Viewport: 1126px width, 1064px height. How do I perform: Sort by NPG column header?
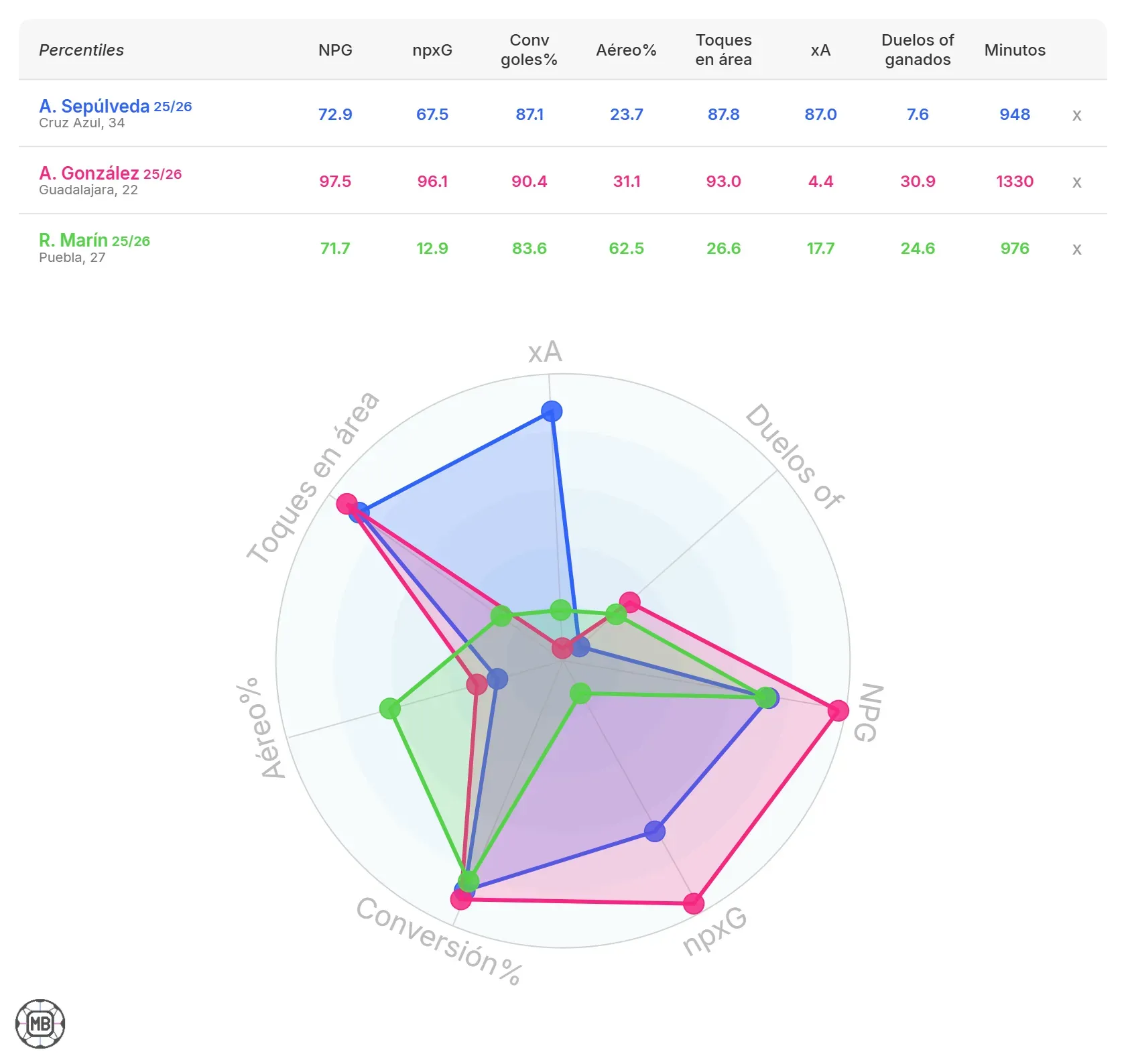pyautogui.click(x=335, y=50)
